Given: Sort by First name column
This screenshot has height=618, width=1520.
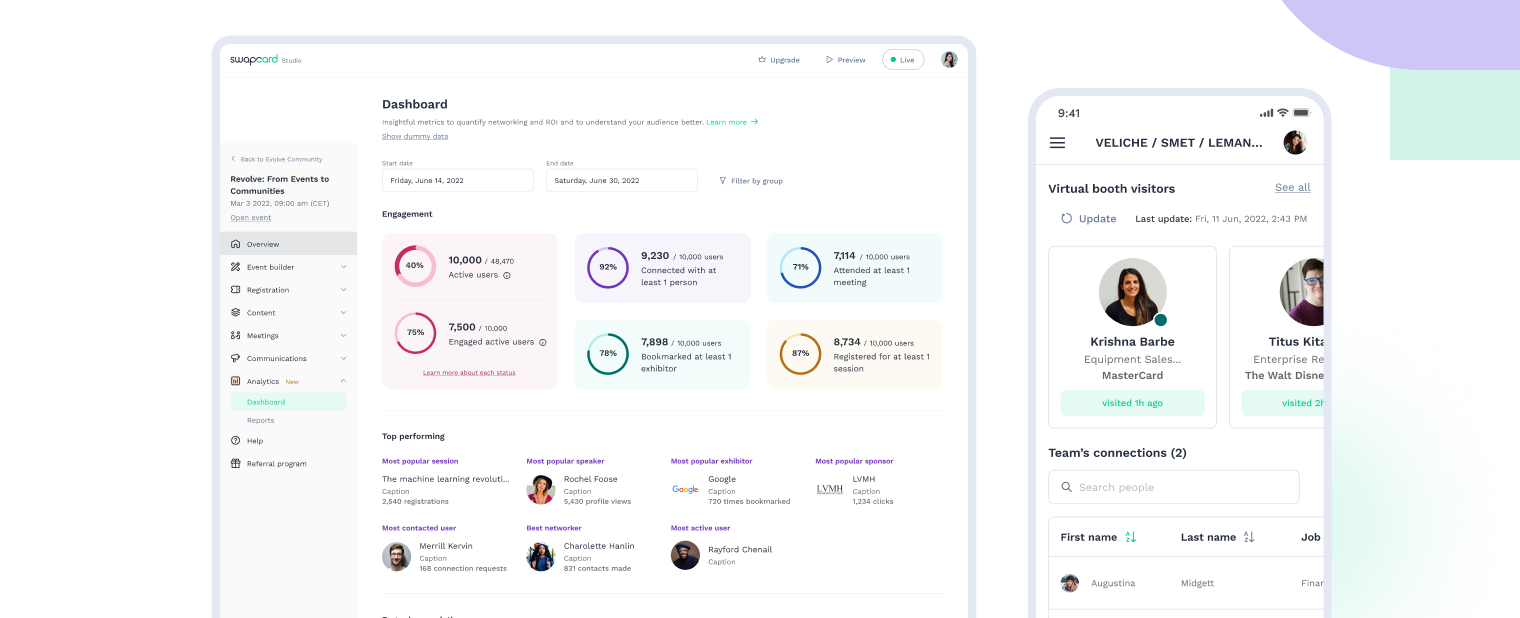Looking at the screenshot, I should pos(1130,537).
